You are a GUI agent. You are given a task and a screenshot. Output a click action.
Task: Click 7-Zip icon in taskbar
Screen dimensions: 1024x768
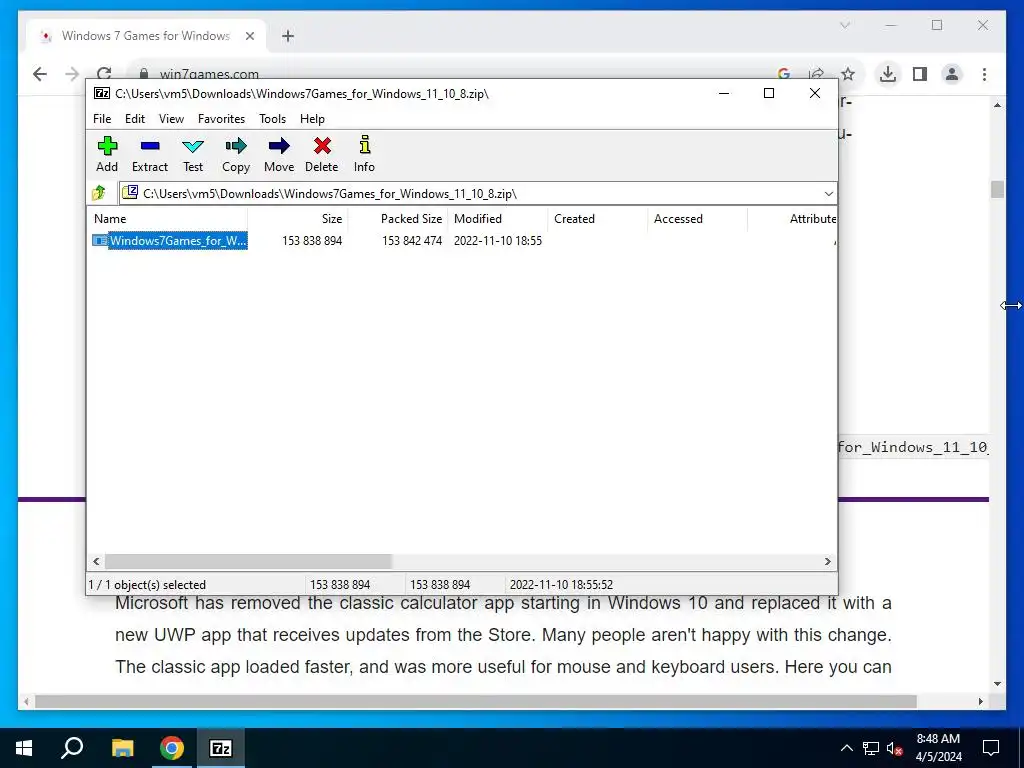point(221,748)
